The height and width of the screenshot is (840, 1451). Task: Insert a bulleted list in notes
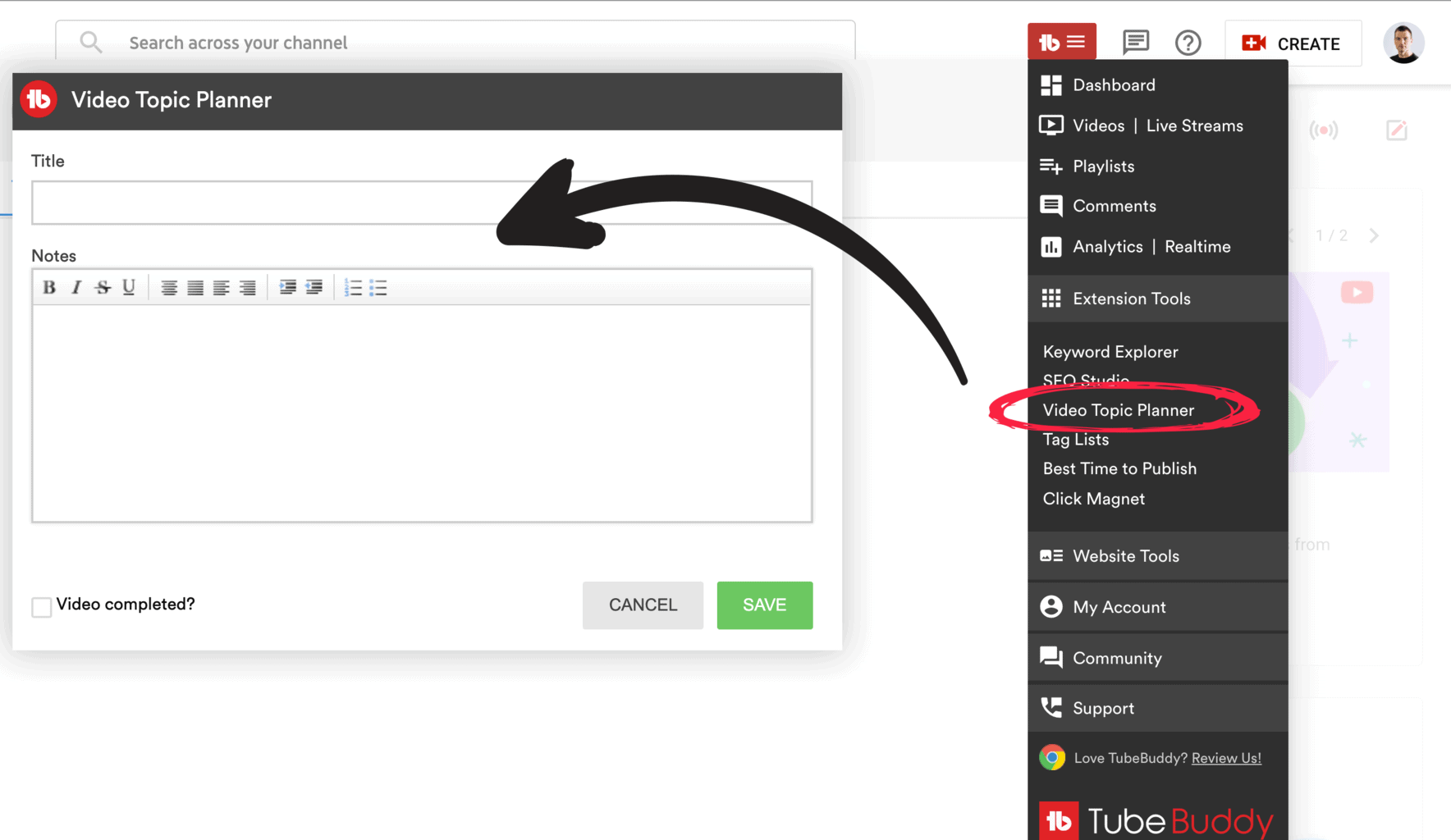click(378, 288)
